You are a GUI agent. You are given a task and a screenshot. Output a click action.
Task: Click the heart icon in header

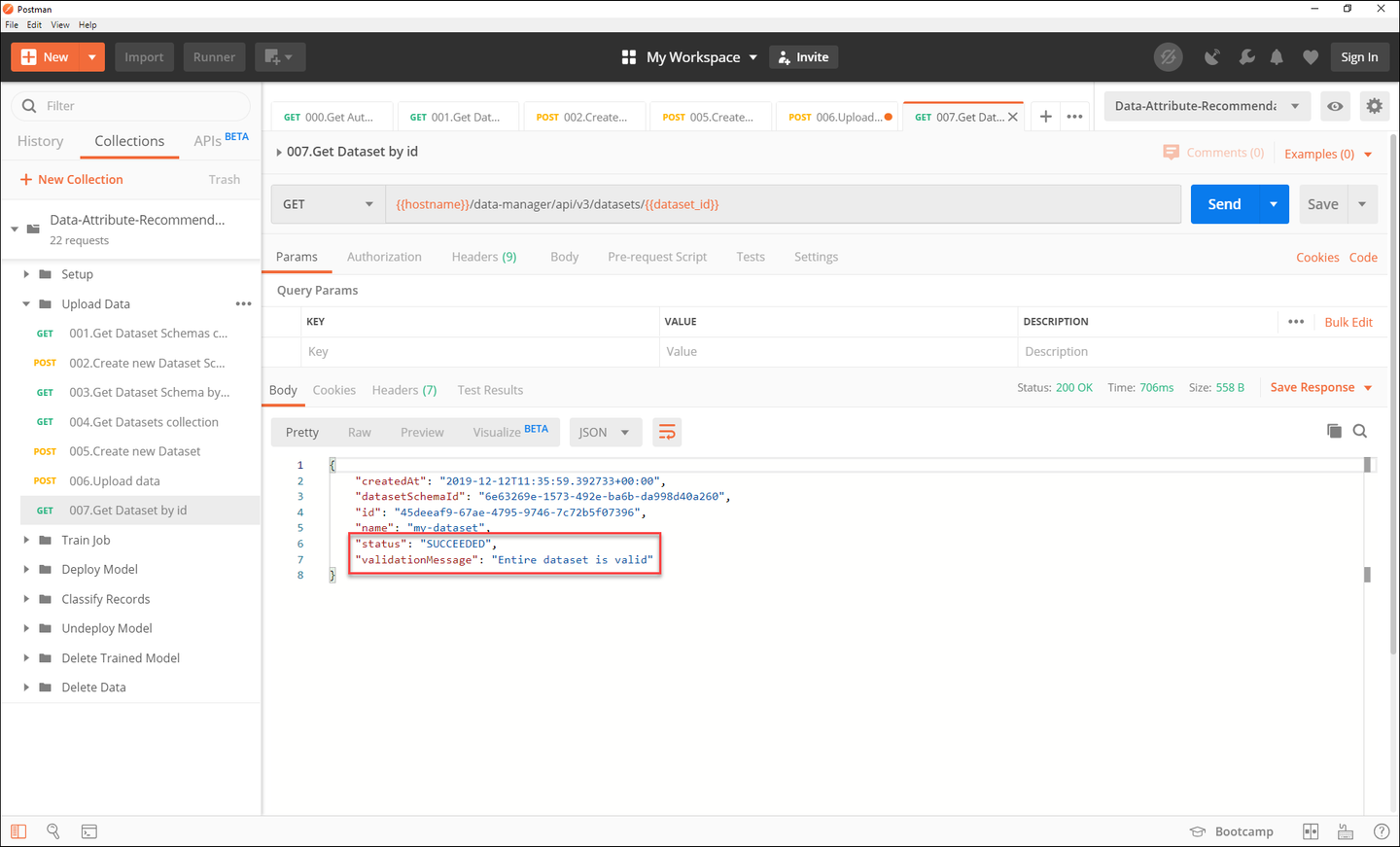click(x=1311, y=57)
